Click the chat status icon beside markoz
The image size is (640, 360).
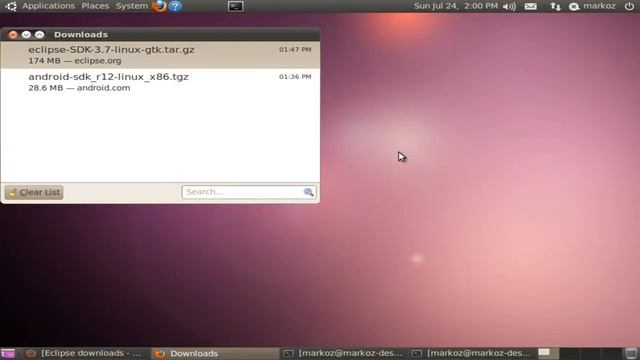click(x=574, y=6)
